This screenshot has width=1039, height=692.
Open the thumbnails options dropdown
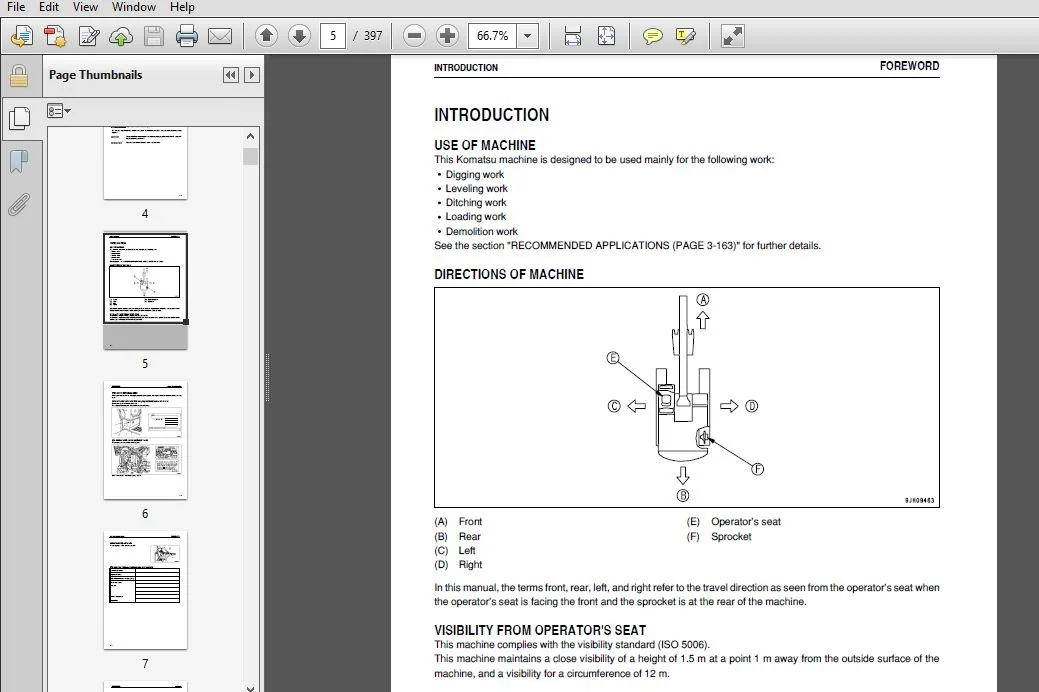click(58, 111)
